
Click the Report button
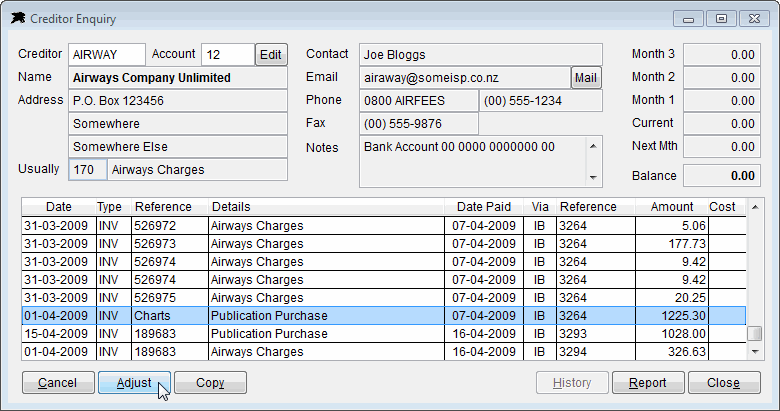(648, 383)
